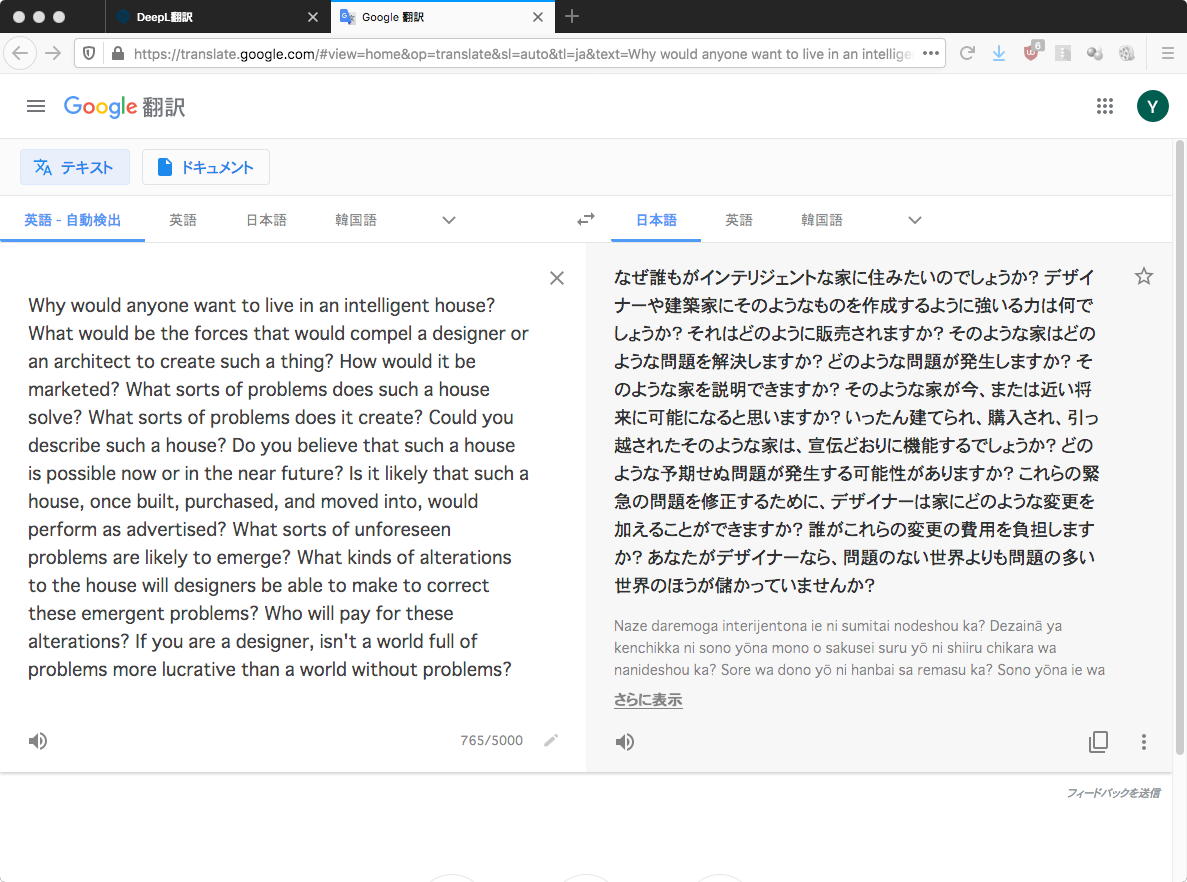Image resolution: width=1187 pixels, height=882 pixels.
Task: Go forward with the browser forward arrow
Action: pyautogui.click(x=52, y=53)
